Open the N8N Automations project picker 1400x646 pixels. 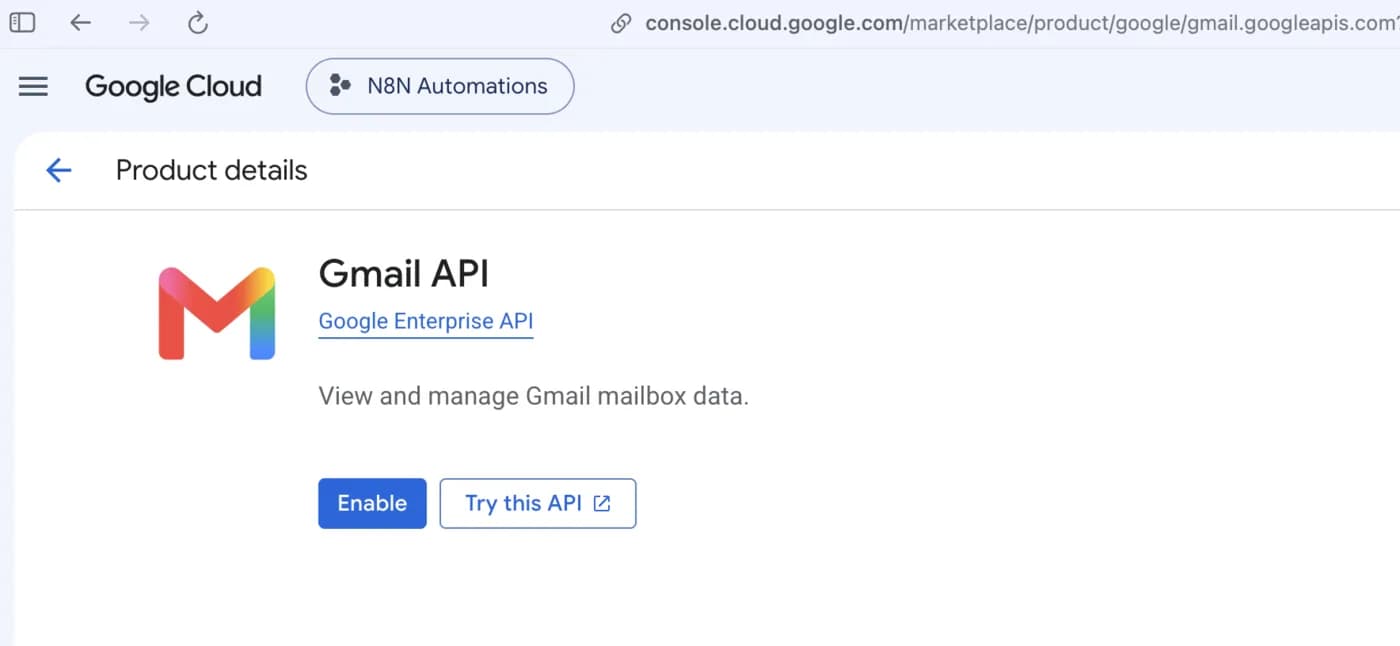tap(440, 86)
